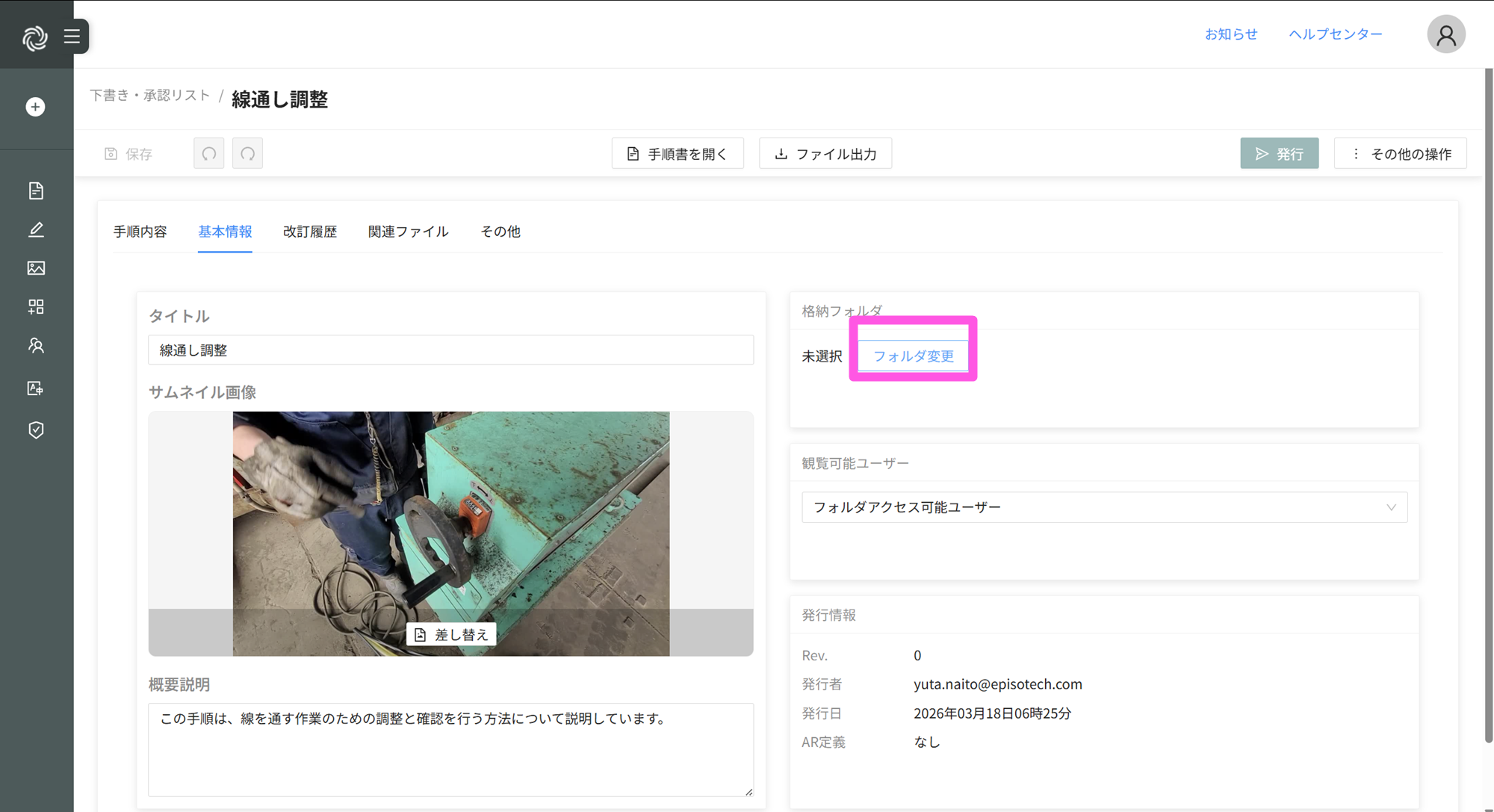1494x812 pixels.
Task: Open その他の操作 menu
Action: (1401, 153)
